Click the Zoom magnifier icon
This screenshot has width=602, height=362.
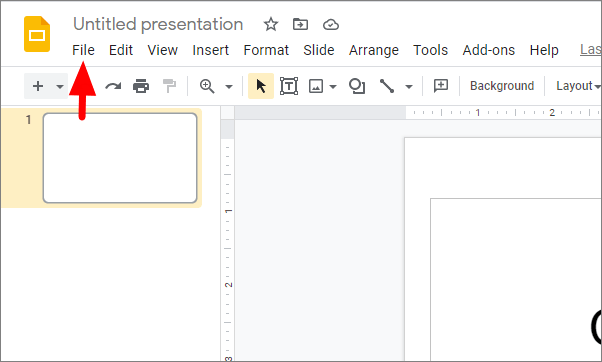(x=207, y=86)
